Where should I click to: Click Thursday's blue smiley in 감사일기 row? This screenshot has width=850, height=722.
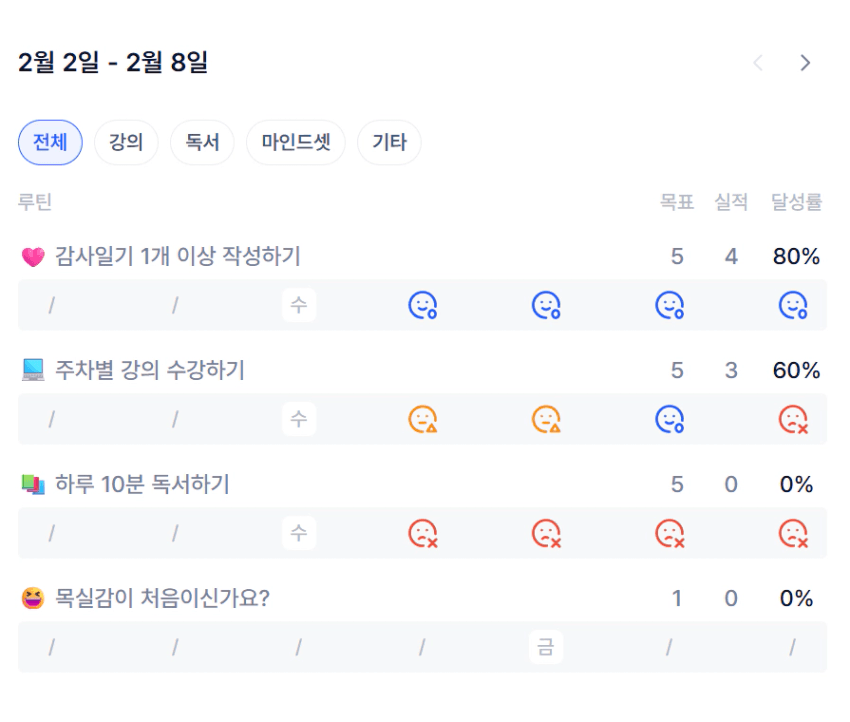(x=422, y=305)
